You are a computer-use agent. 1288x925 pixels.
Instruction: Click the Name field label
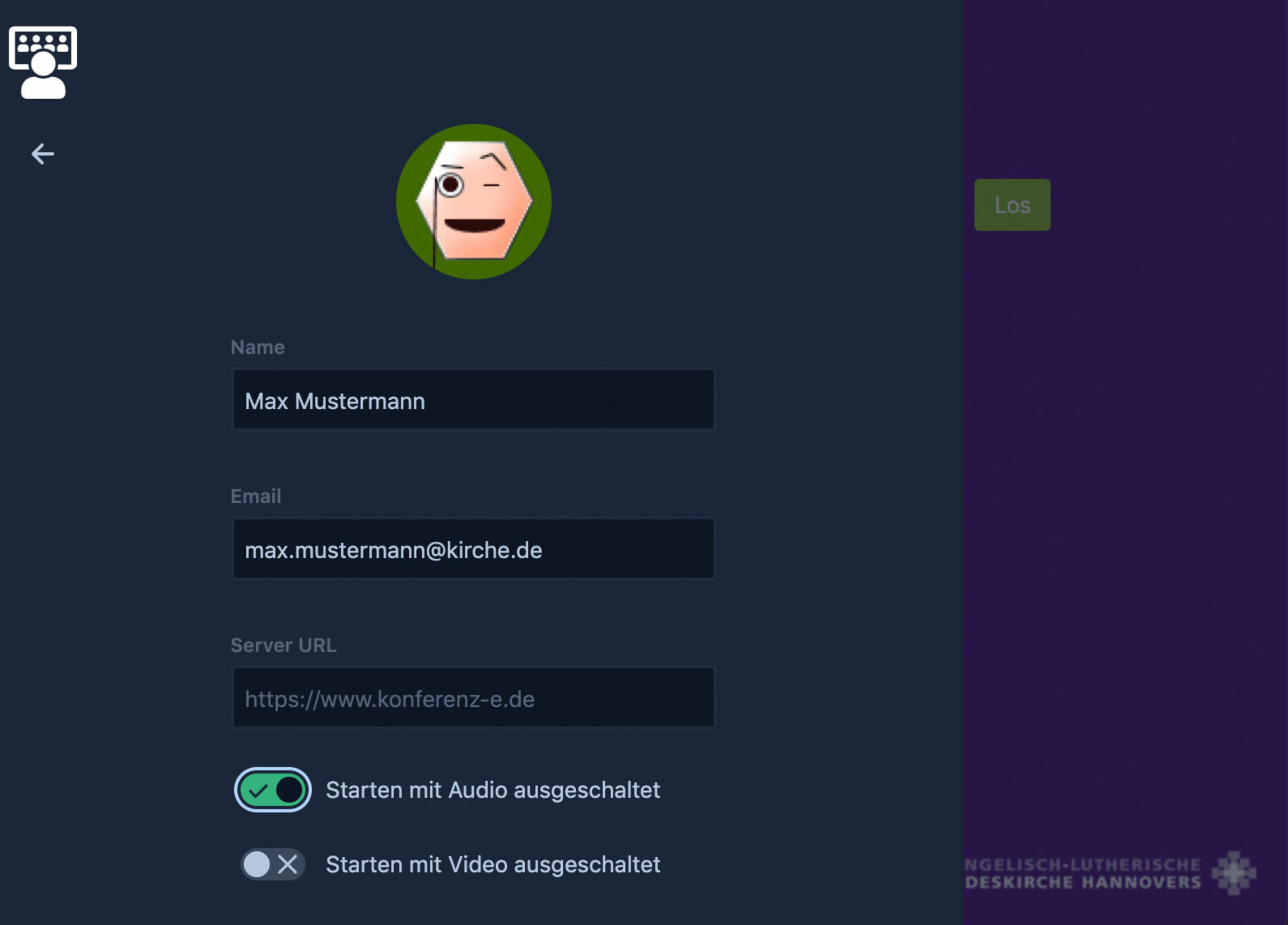click(x=257, y=347)
